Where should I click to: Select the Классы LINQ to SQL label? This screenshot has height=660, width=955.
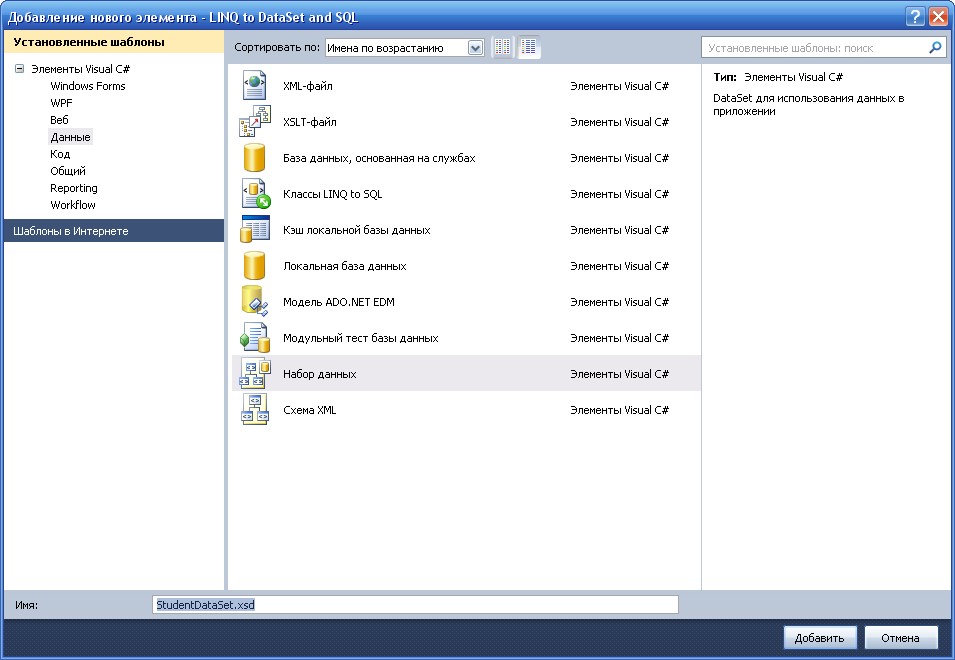coord(333,194)
